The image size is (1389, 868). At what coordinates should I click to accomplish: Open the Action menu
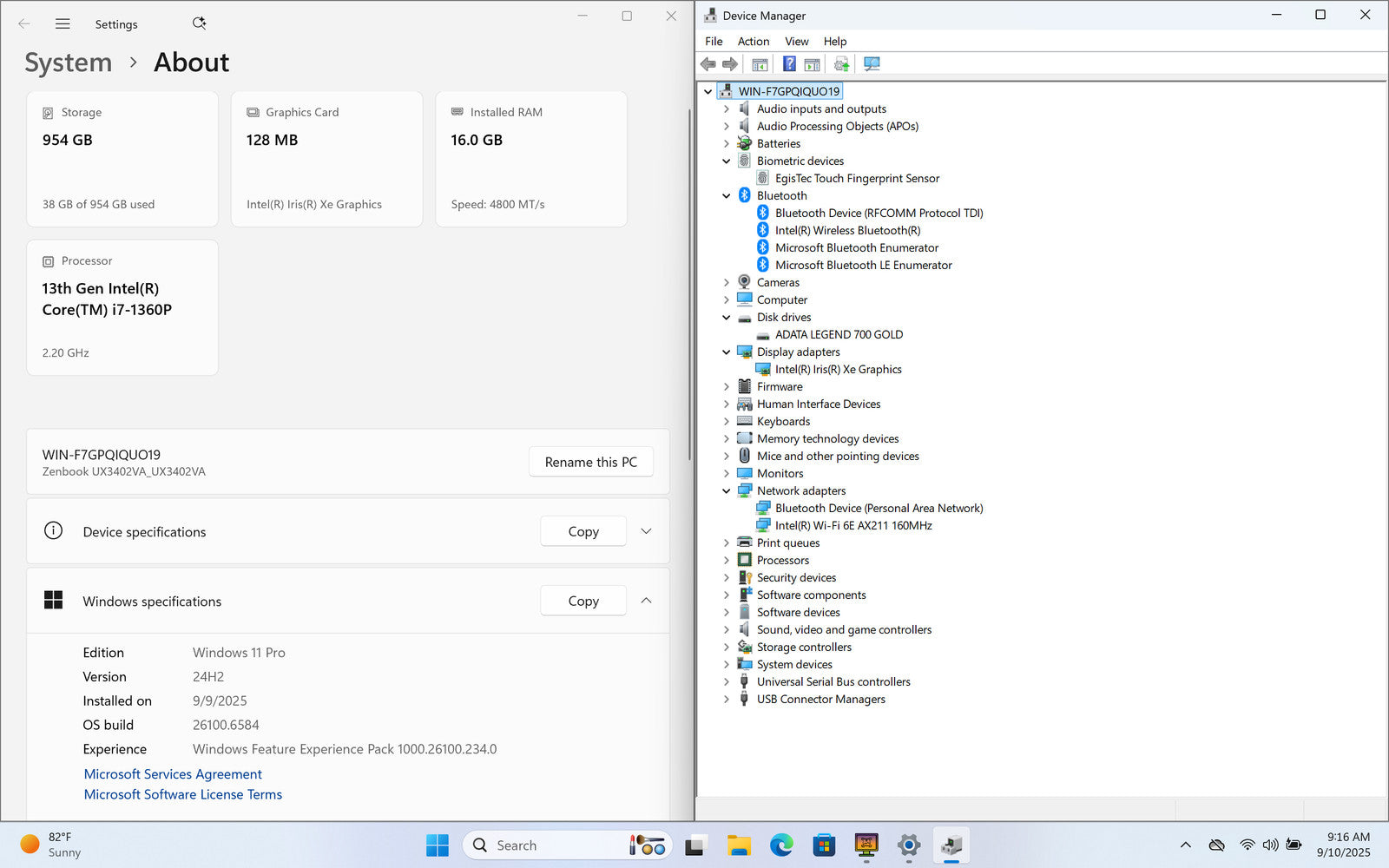pyautogui.click(x=753, y=41)
